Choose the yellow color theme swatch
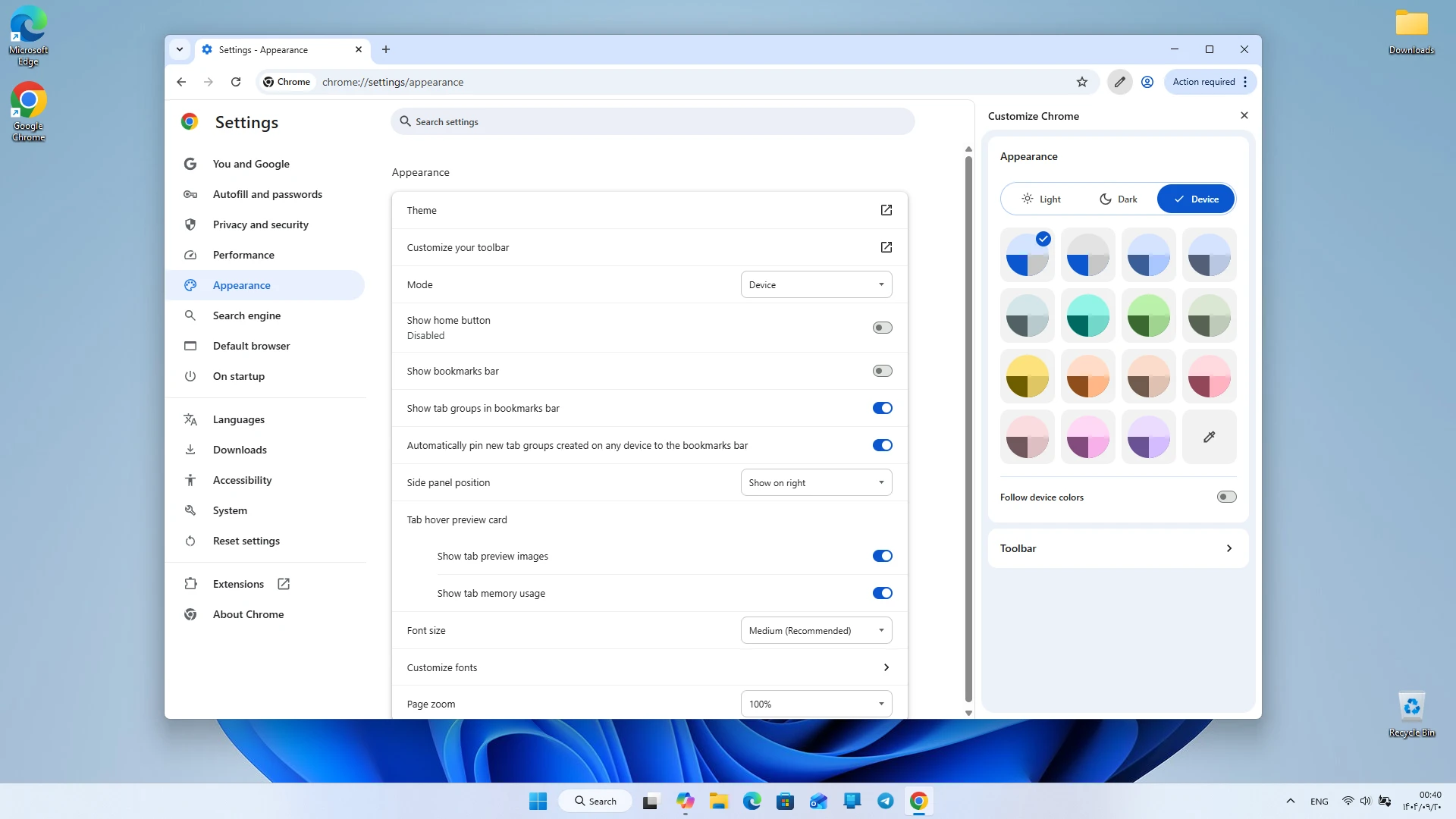This screenshot has height=819, width=1456. tap(1027, 376)
